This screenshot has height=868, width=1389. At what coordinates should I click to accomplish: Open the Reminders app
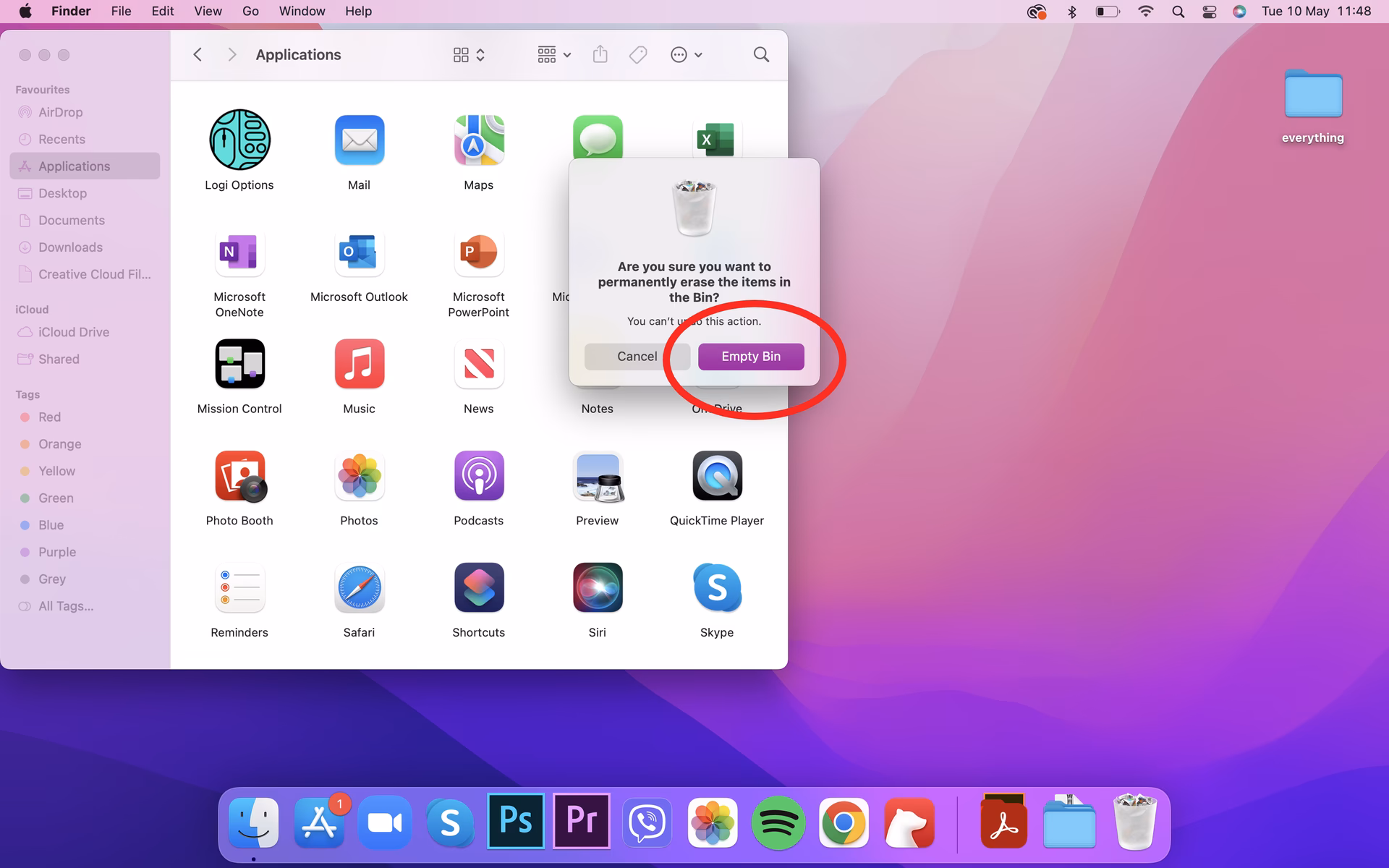[x=239, y=587]
